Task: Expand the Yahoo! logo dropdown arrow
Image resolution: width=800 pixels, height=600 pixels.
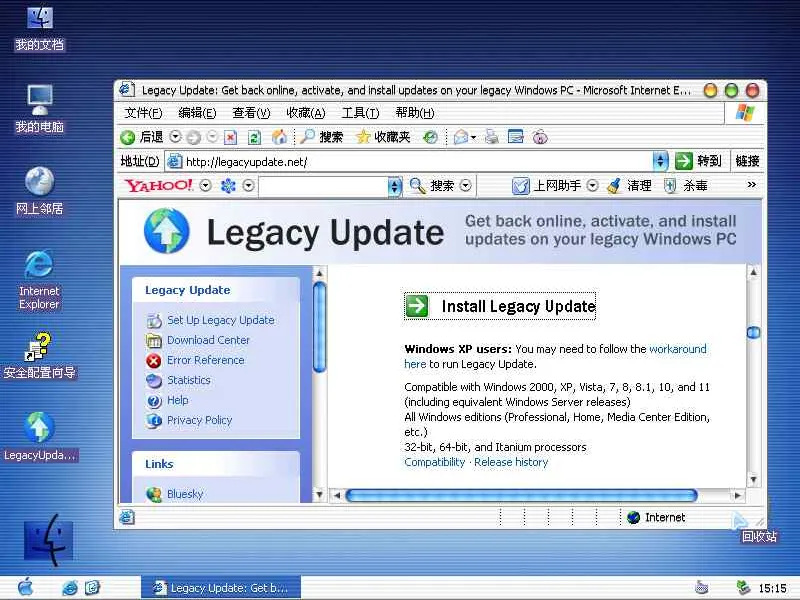Action: pyautogui.click(x=205, y=185)
